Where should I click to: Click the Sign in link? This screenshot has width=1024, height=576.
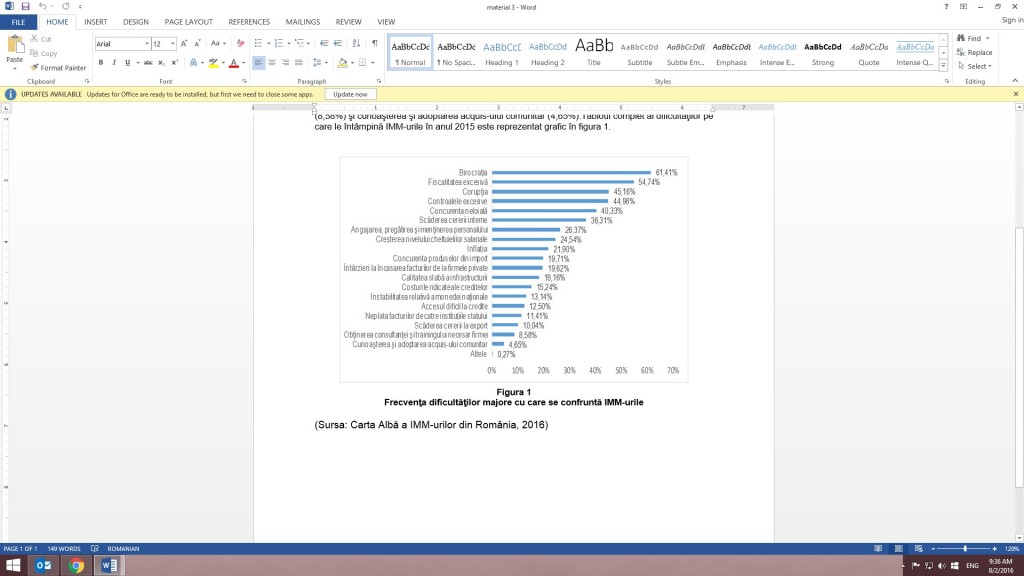pos(1011,20)
